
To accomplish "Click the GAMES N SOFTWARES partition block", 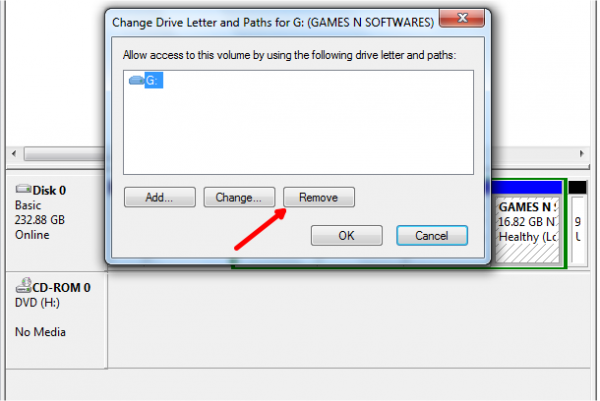I will click(x=527, y=230).
